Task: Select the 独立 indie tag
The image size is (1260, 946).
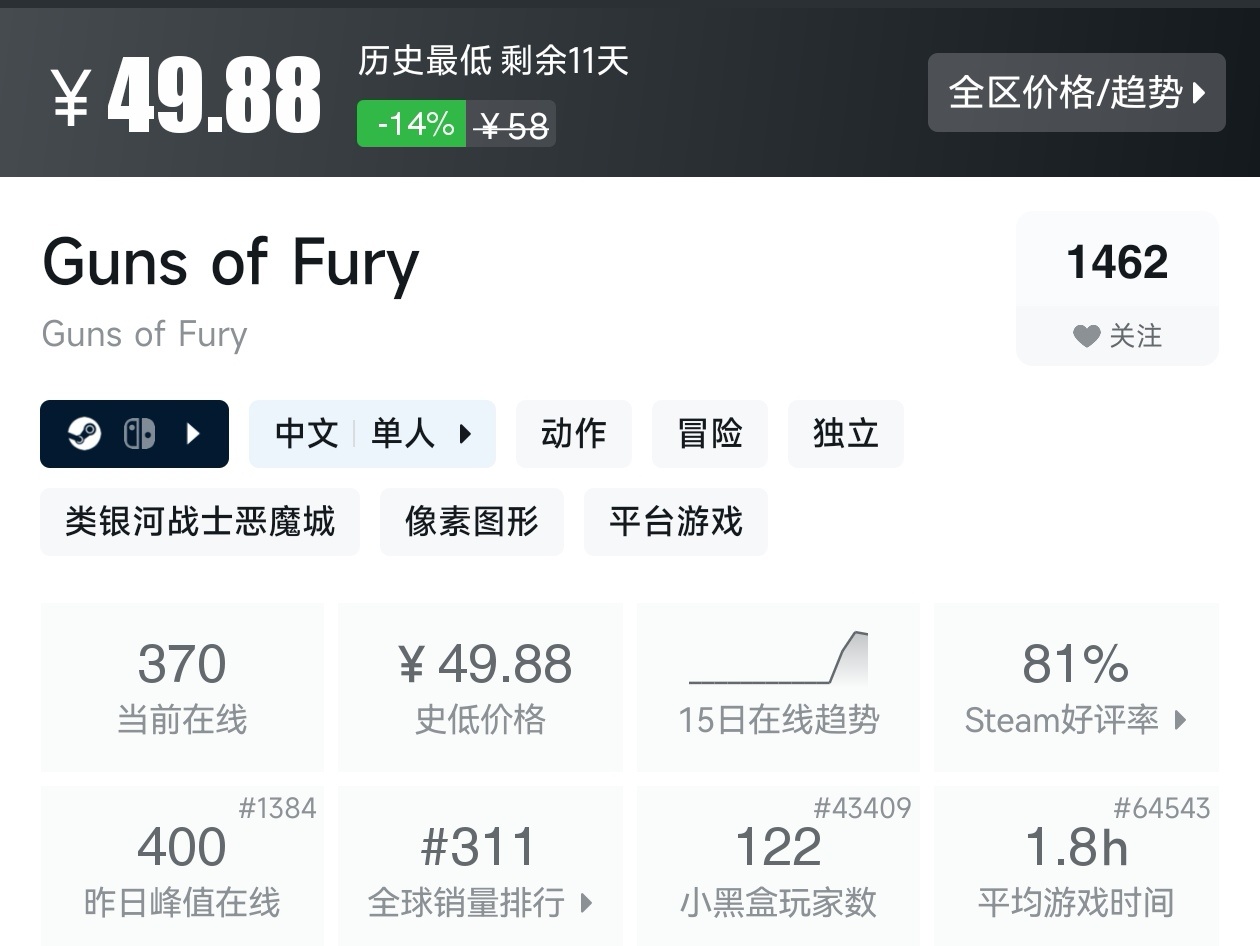Action: (x=845, y=434)
